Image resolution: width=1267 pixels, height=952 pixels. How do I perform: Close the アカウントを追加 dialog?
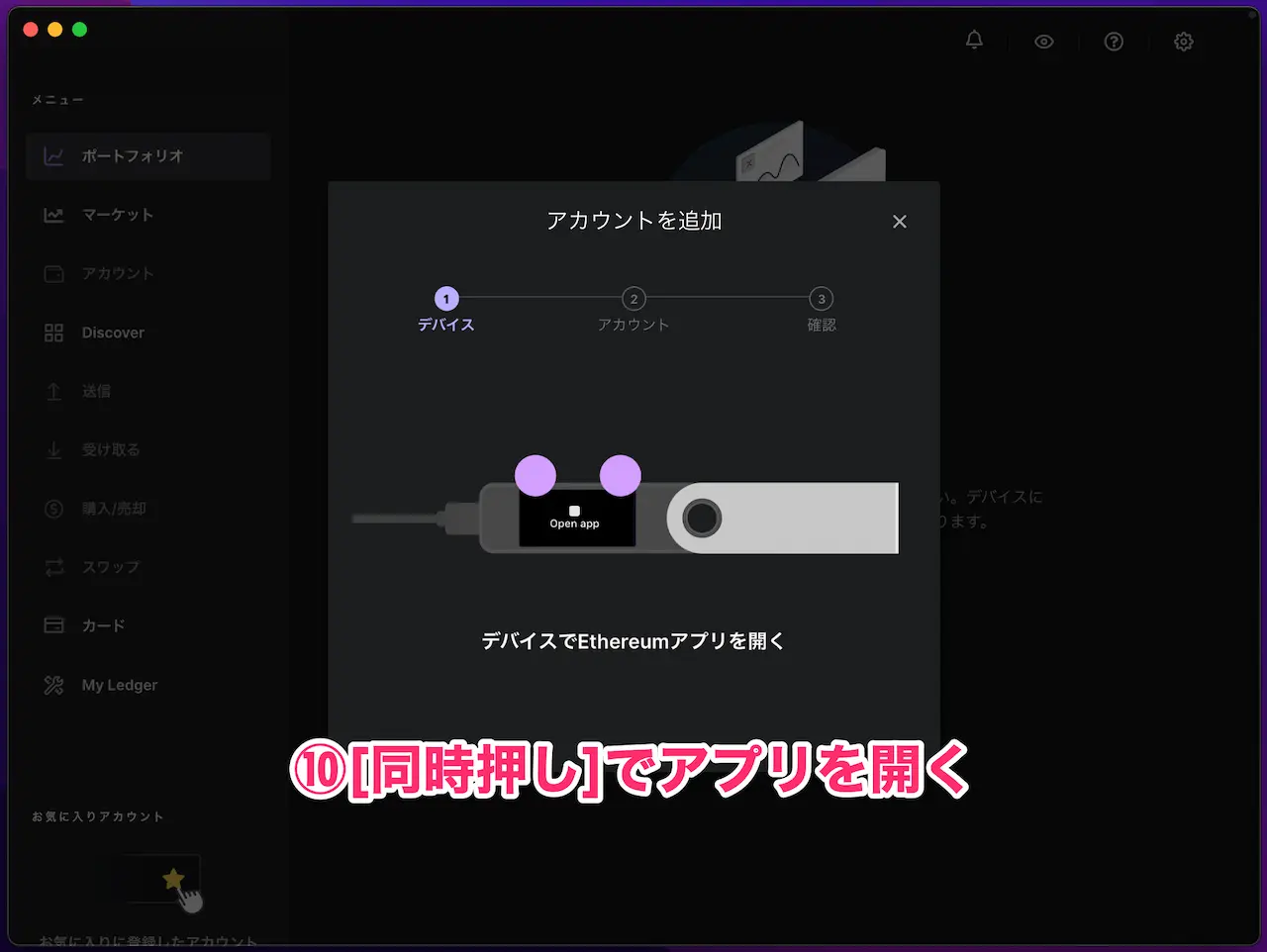click(x=899, y=222)
